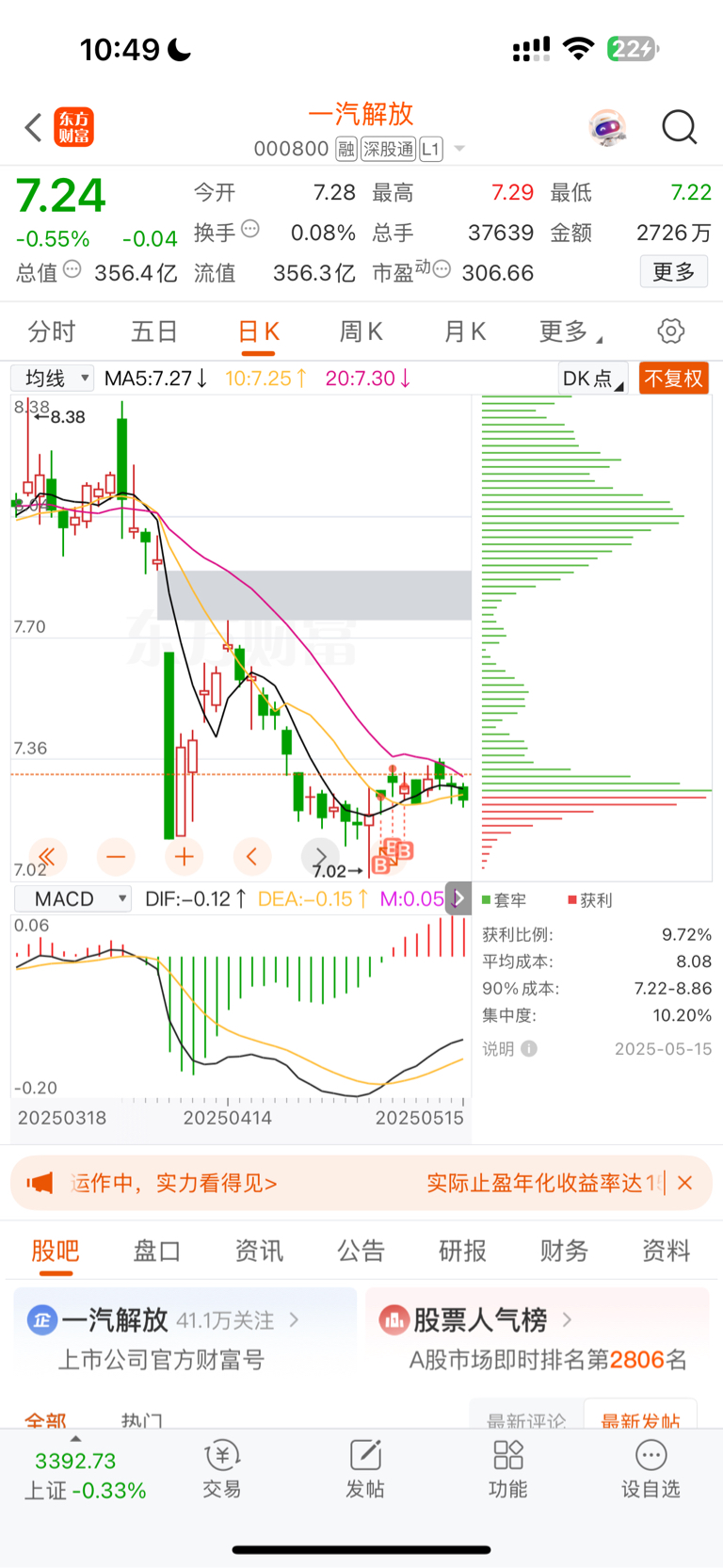The width and height of the screenshot is (723, 1568).
Task: Open the 东方财富 logo icon
Action: click(73, 127)
